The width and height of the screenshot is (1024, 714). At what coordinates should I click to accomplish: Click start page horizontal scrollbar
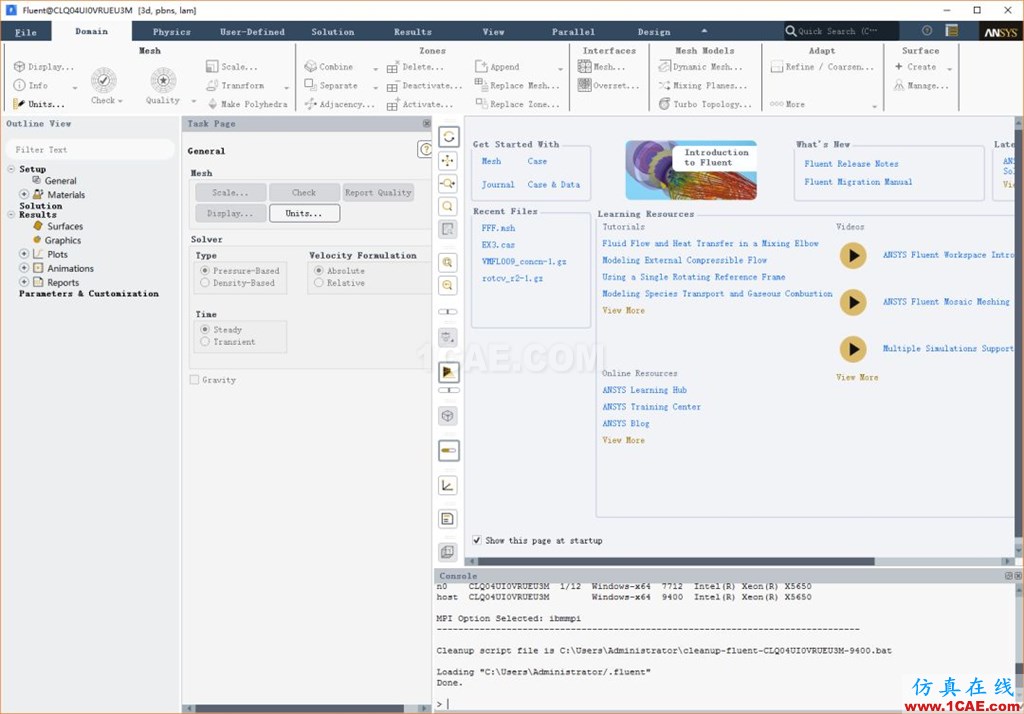[675, 561]
